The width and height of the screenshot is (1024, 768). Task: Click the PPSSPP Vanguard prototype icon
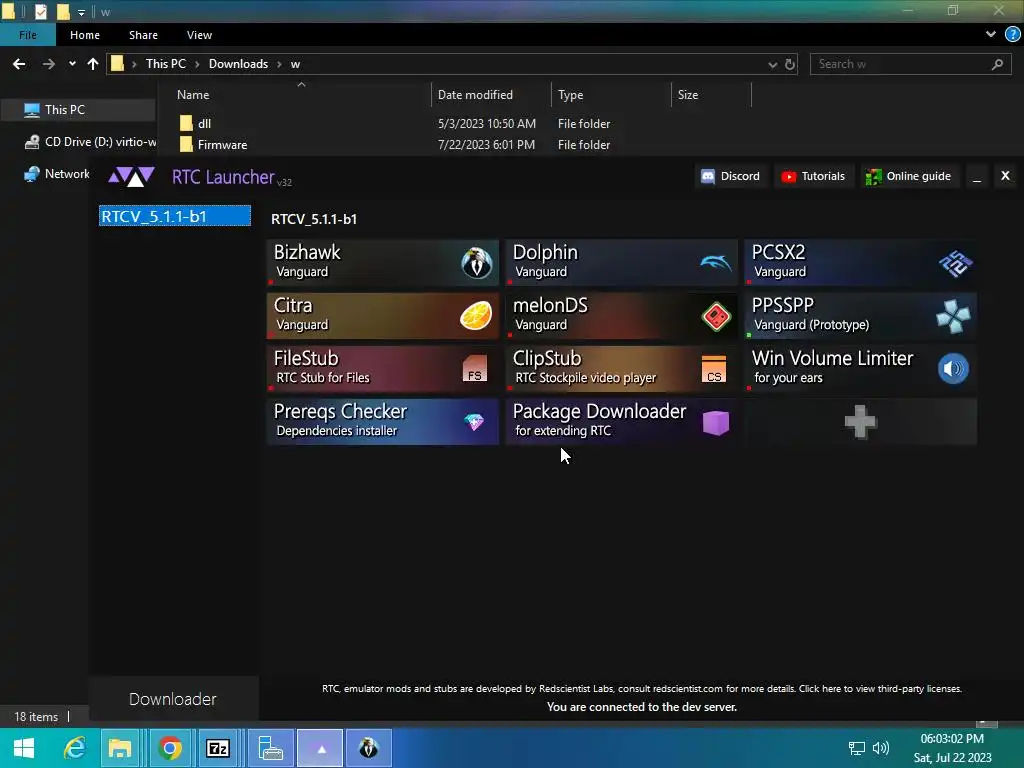click(x=953, y=317)
